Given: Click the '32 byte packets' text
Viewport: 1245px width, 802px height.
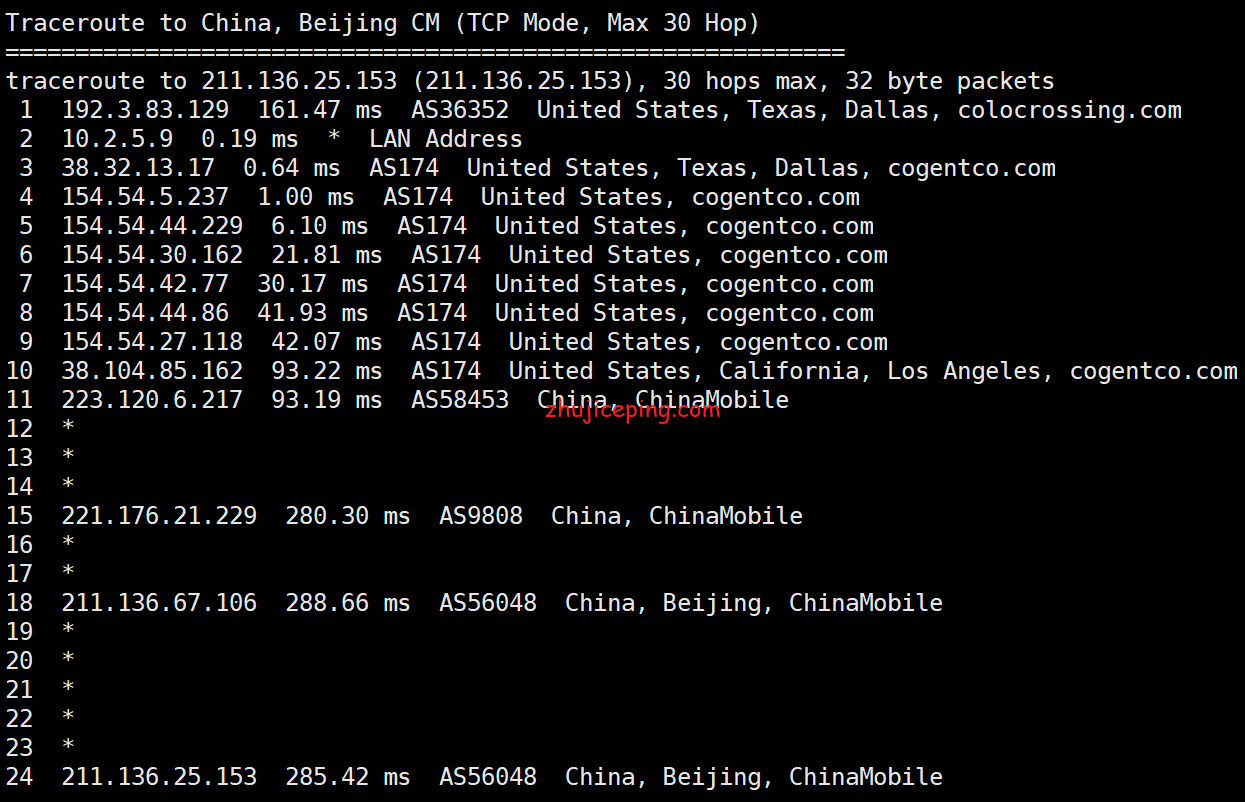Looking at the screenshot, I should pos(950,81).
